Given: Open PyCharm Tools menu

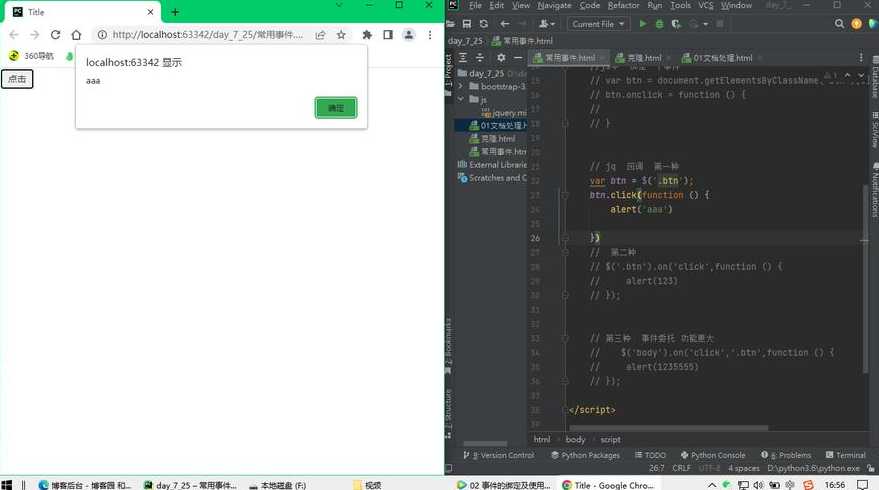Looking at the screenshot, I should pos(680,5).
